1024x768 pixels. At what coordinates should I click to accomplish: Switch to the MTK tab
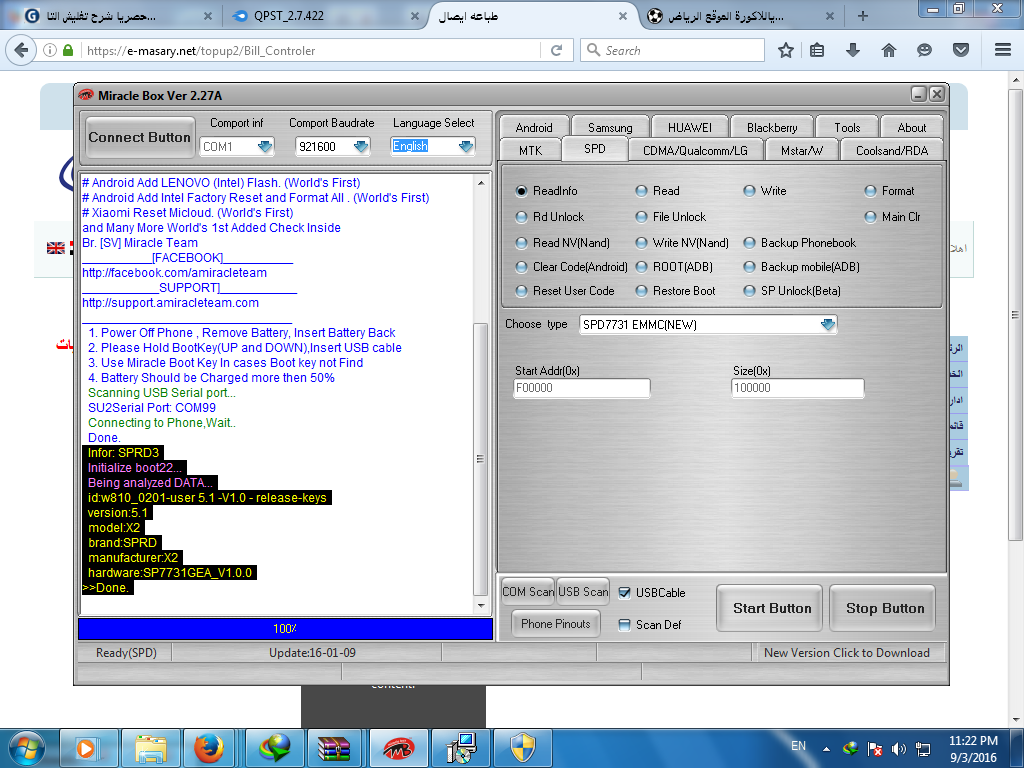[530, 150]
